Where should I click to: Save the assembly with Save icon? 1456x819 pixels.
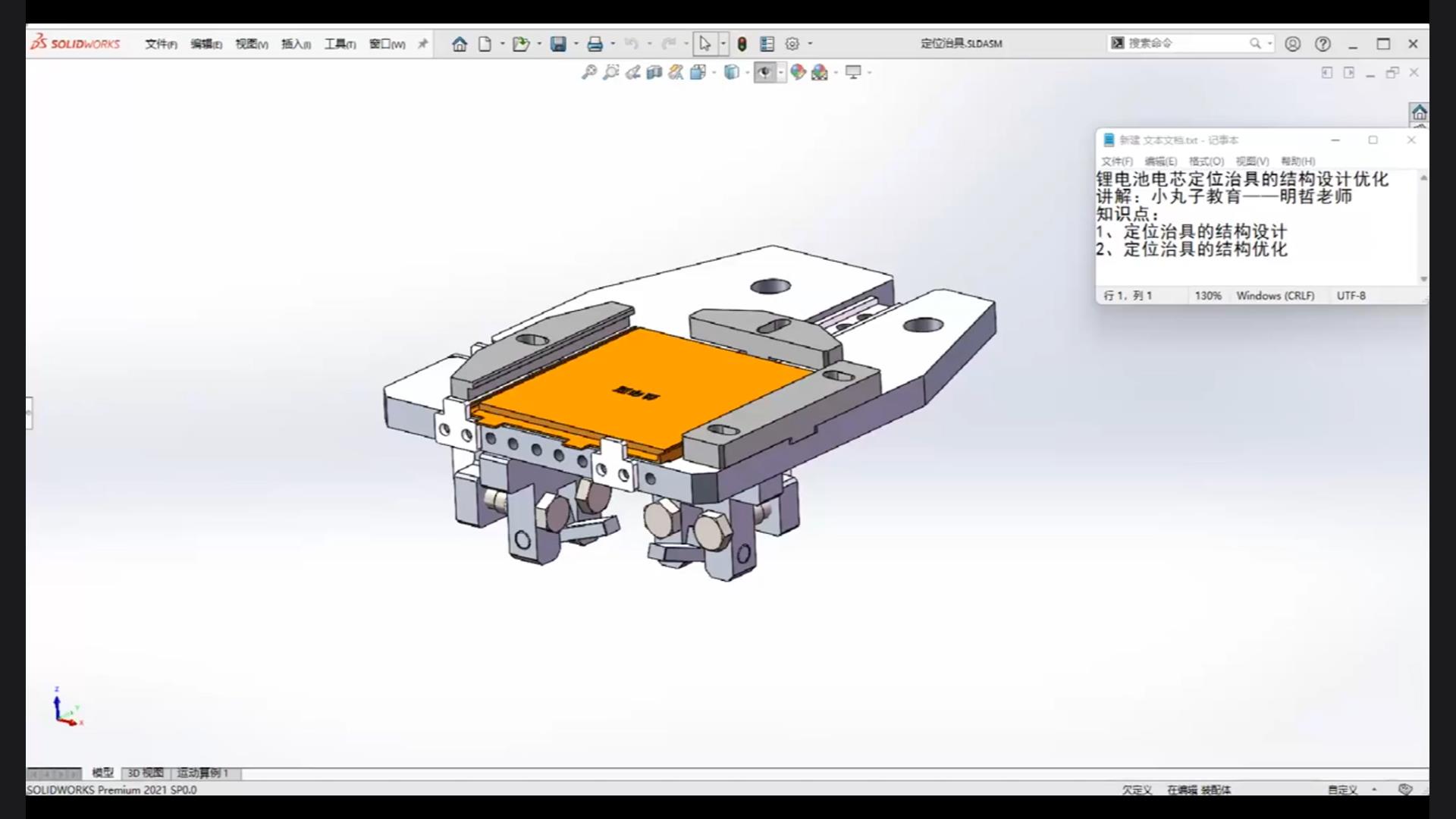[558, 44]
